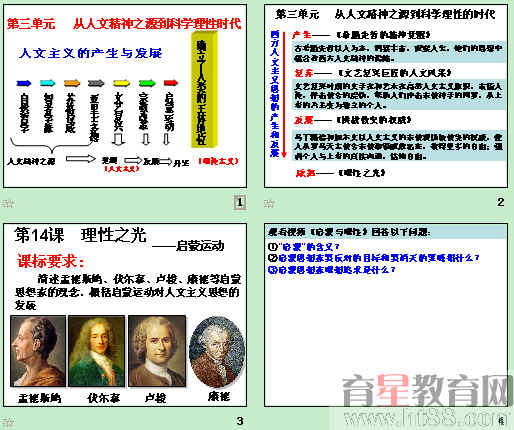Click blue vertical text 西方人文主义思潮的产生和发展

pyautogui.click(x=275, y=93)
